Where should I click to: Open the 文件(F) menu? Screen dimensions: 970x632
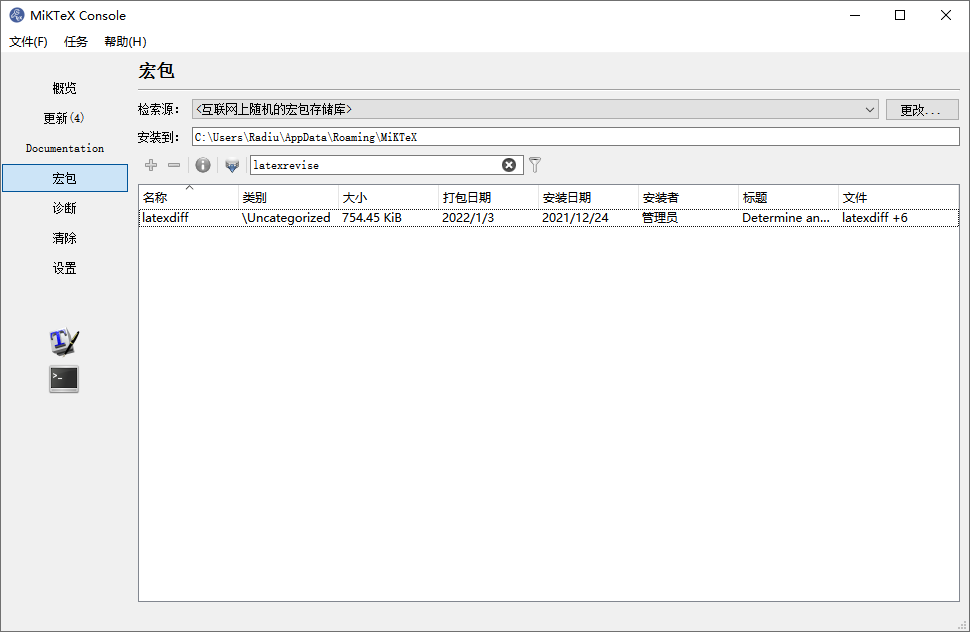[28, 41]
